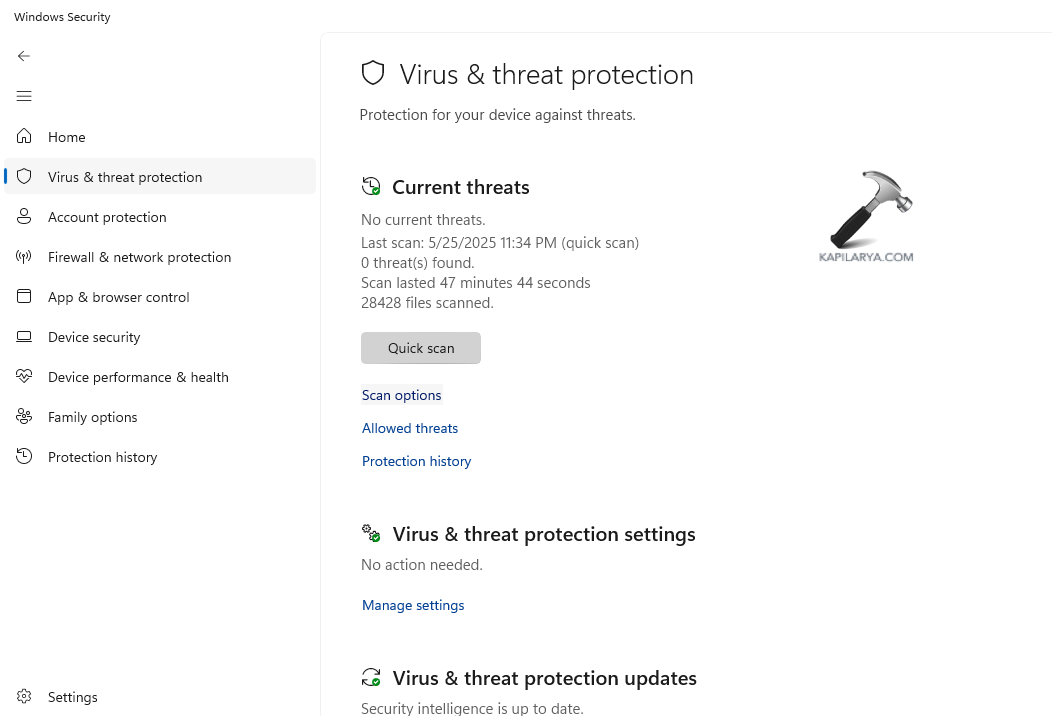The width and height of the screenshot is (1052, 716).
Task: Click the Firewall & network antenna icon
Action: [24, 257]
